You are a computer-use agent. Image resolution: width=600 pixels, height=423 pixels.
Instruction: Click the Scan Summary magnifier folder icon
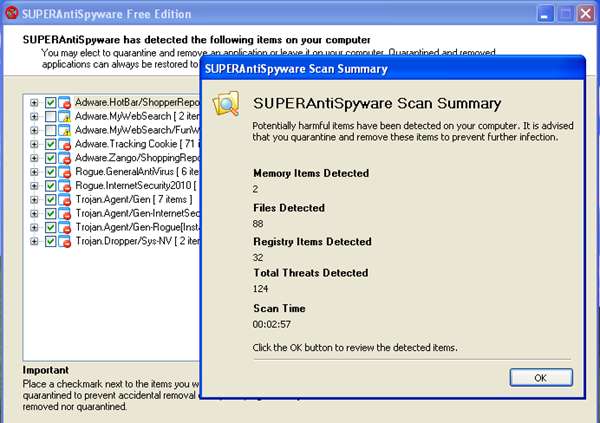pyautogui.click(x=226, y=103)
